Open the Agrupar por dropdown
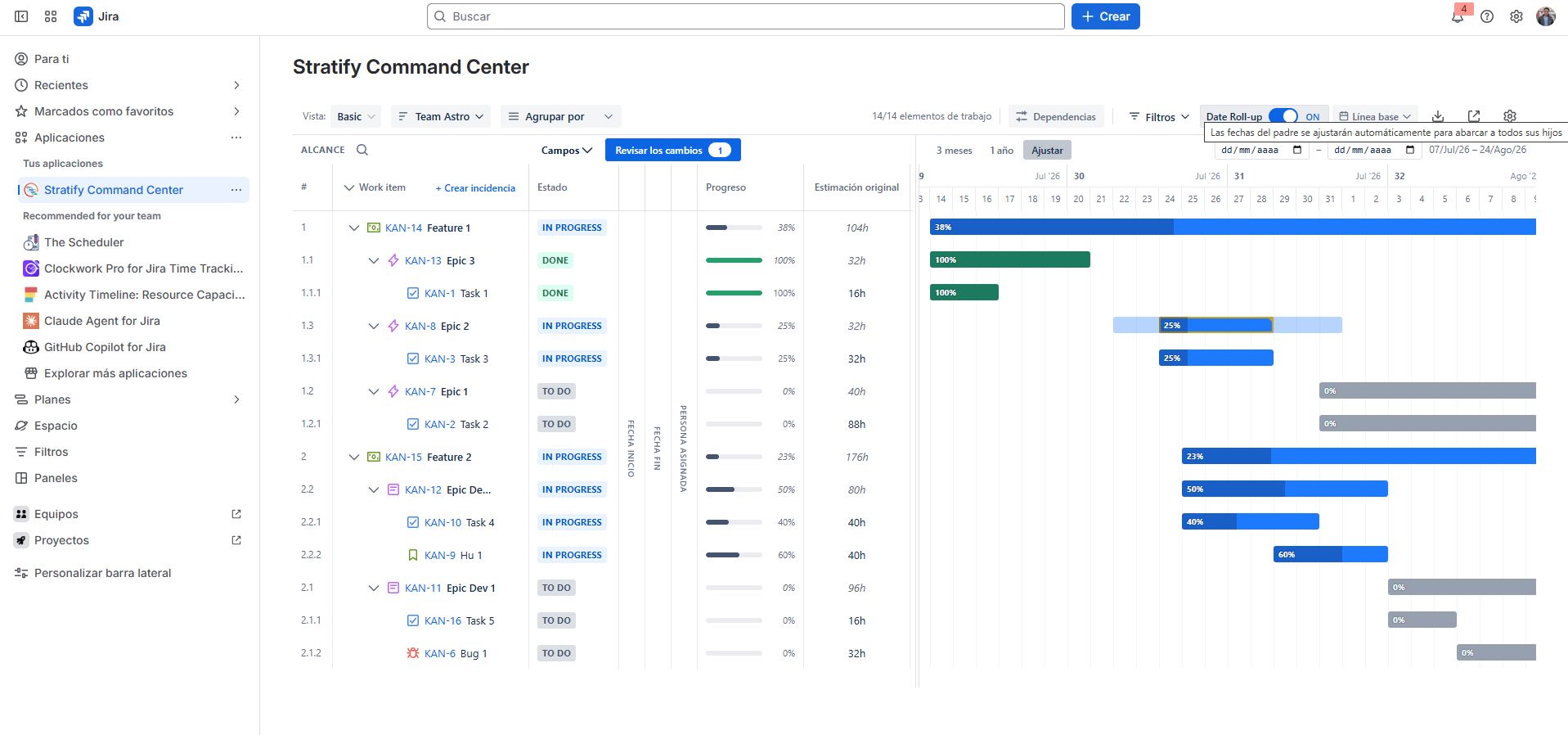Viewport: 1568px width, 735px height. point(561,116)
